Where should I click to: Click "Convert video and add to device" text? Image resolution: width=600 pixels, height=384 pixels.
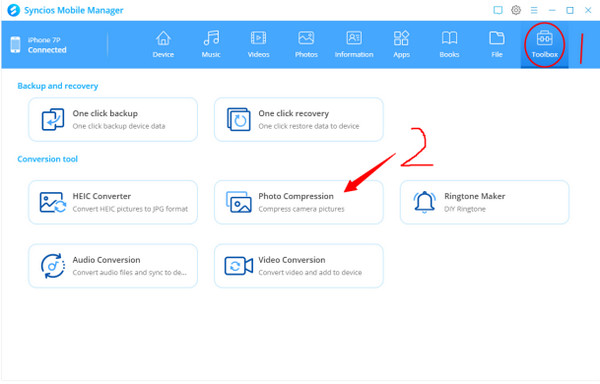310,273
